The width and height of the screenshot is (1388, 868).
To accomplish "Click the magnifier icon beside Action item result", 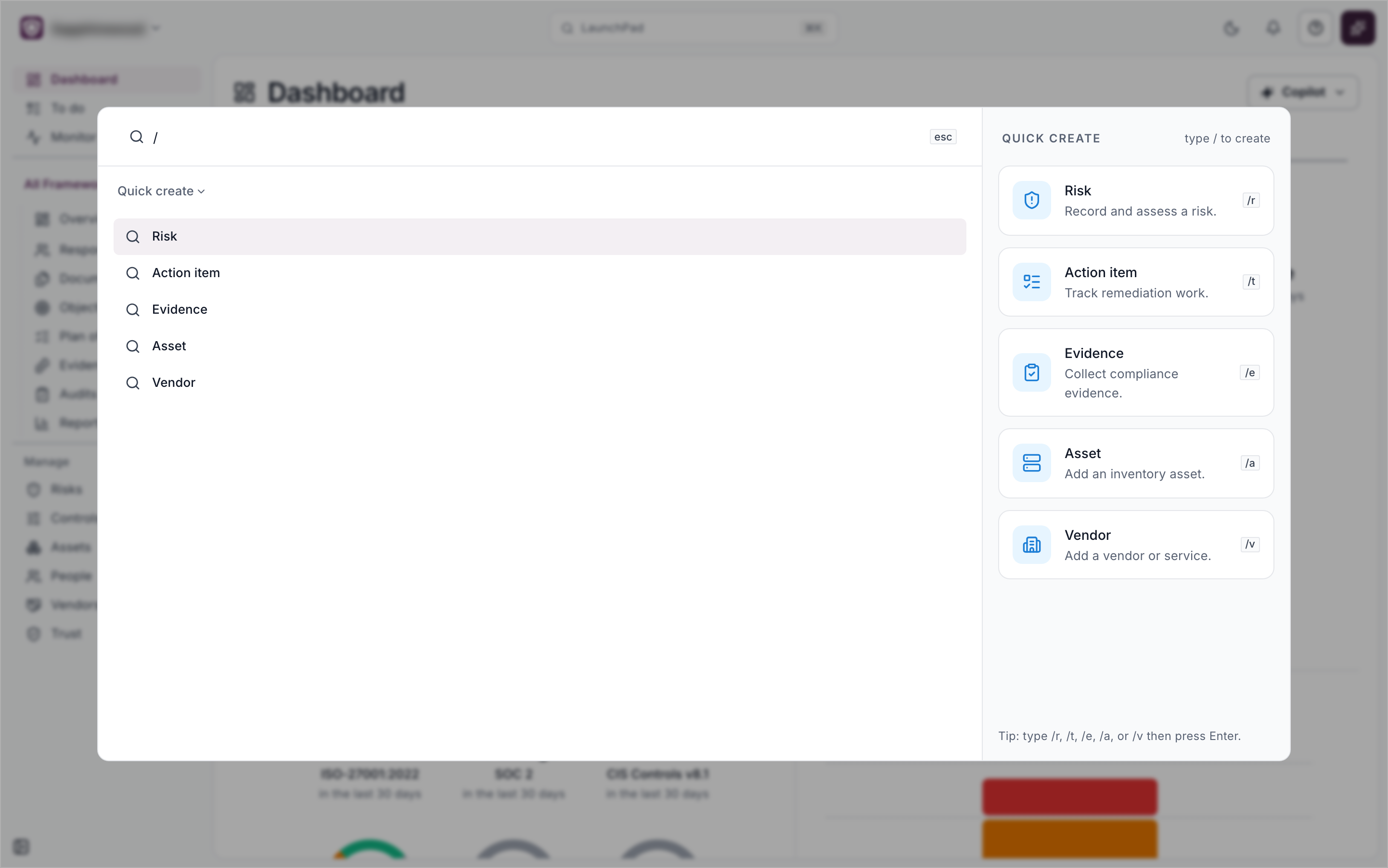I will (133, 273).
